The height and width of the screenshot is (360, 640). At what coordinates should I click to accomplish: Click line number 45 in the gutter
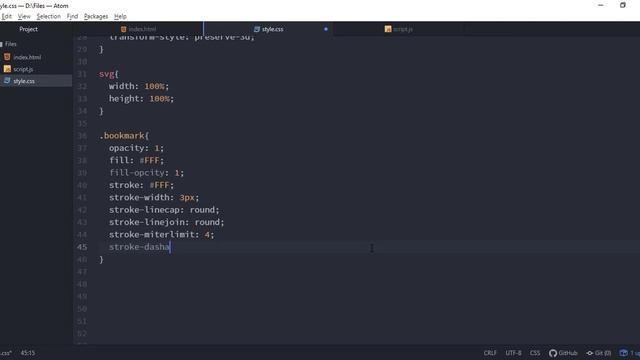[x=82, y=247]
